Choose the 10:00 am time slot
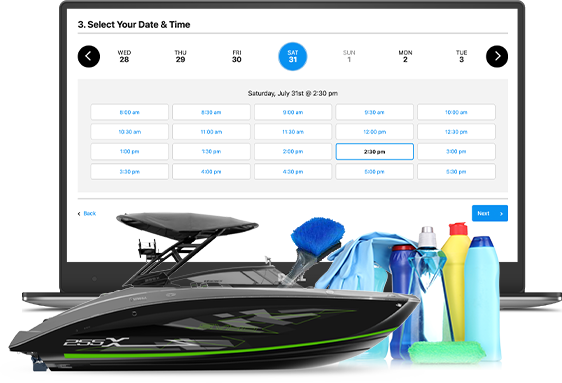Image resolution: width=562 pixels, height=383 pixels. tap(456, 112)
